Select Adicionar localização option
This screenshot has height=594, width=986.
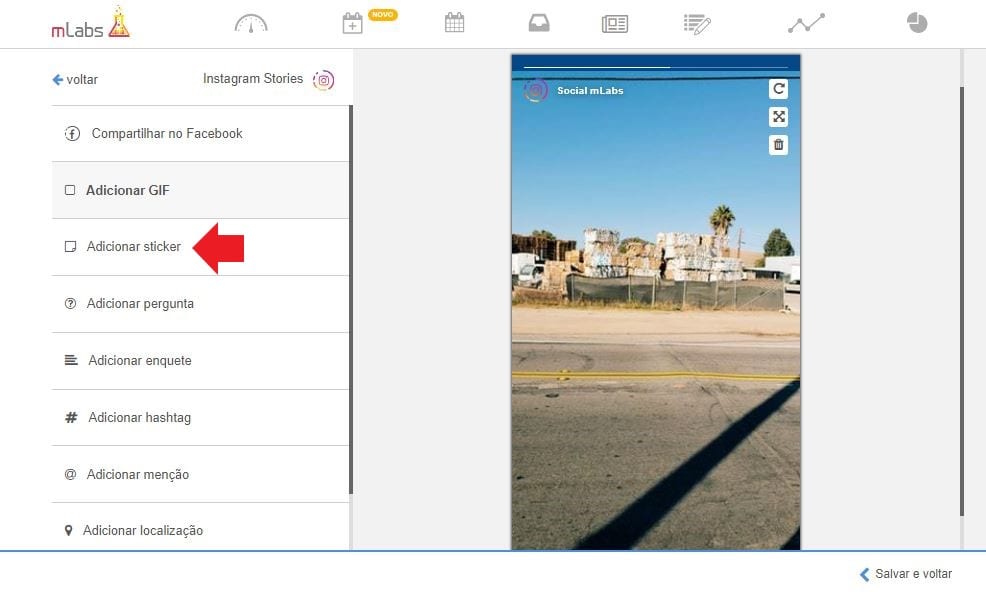tap(200, 527)
